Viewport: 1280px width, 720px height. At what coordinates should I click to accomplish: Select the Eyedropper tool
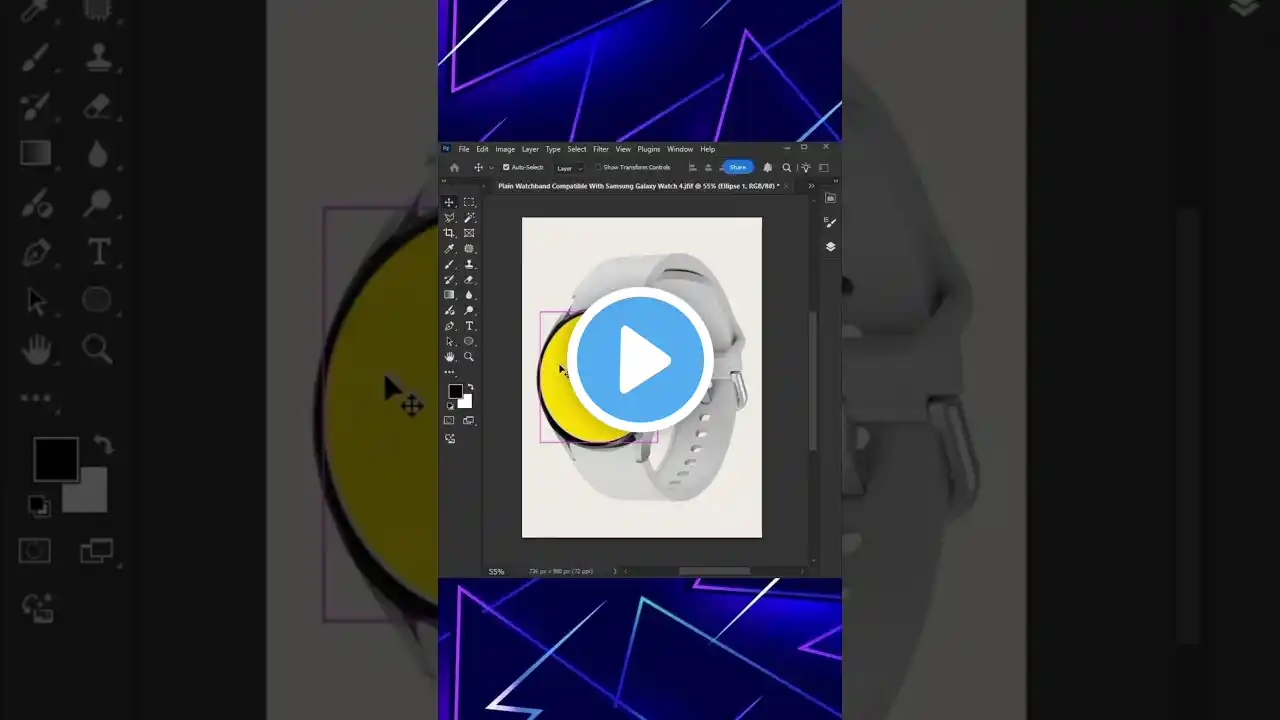pyautogui.click(x=450, y=249)
